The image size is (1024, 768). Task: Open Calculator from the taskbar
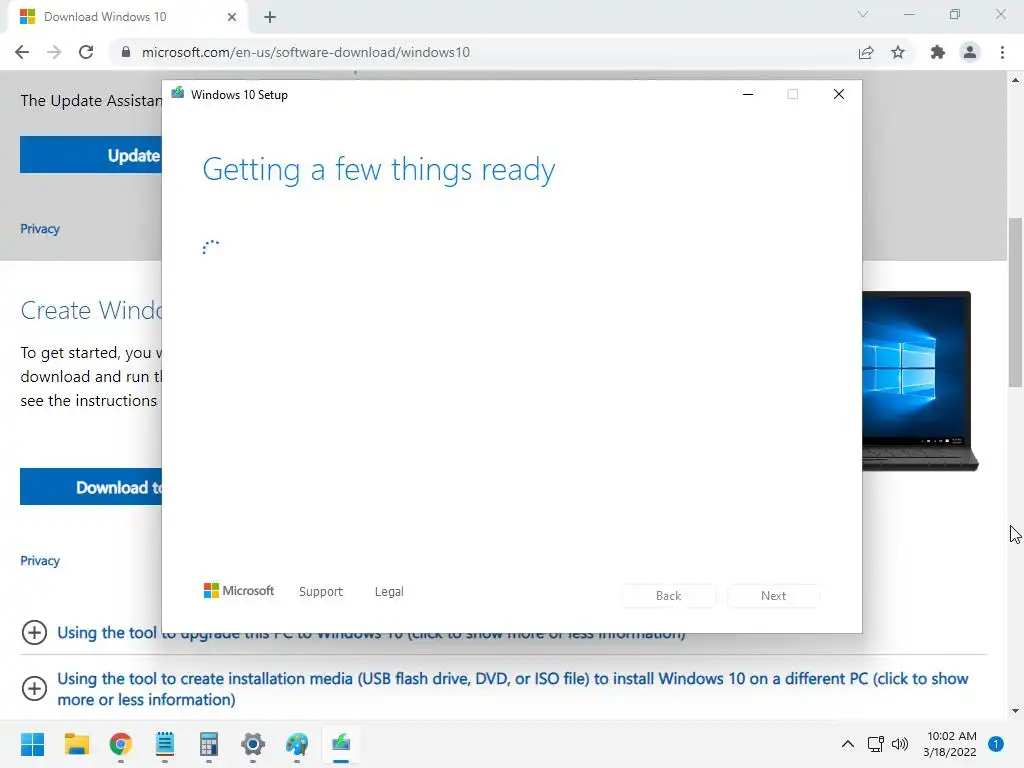(x=209, y=744)
